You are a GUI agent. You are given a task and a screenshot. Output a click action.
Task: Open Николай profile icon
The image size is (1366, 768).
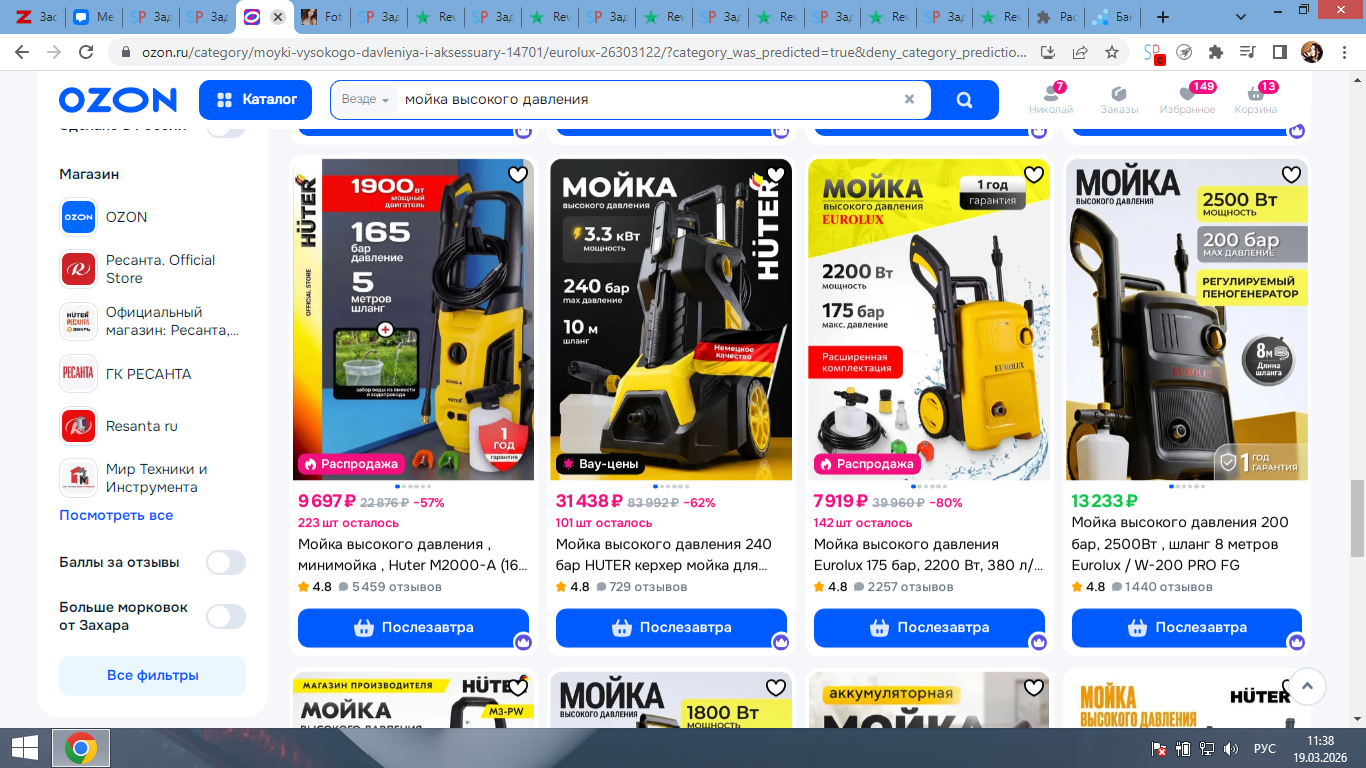[x=1051, y=99]
